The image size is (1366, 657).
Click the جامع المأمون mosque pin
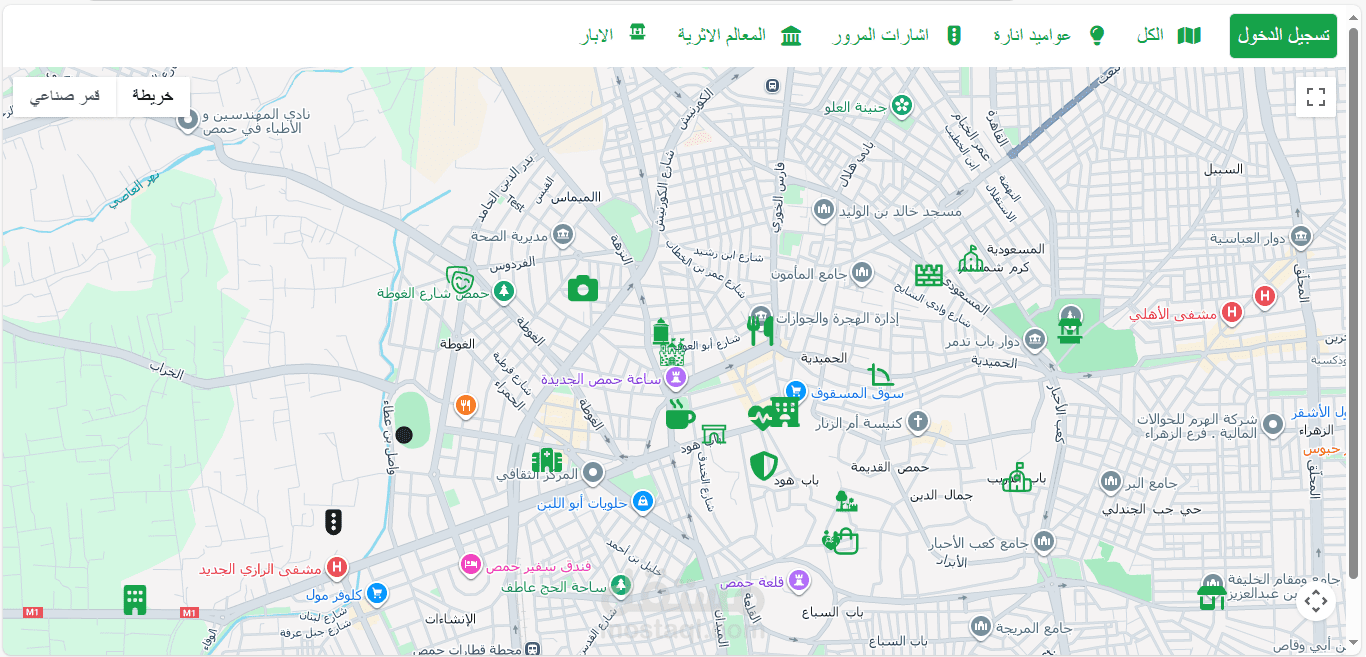[x=862, y=272]
